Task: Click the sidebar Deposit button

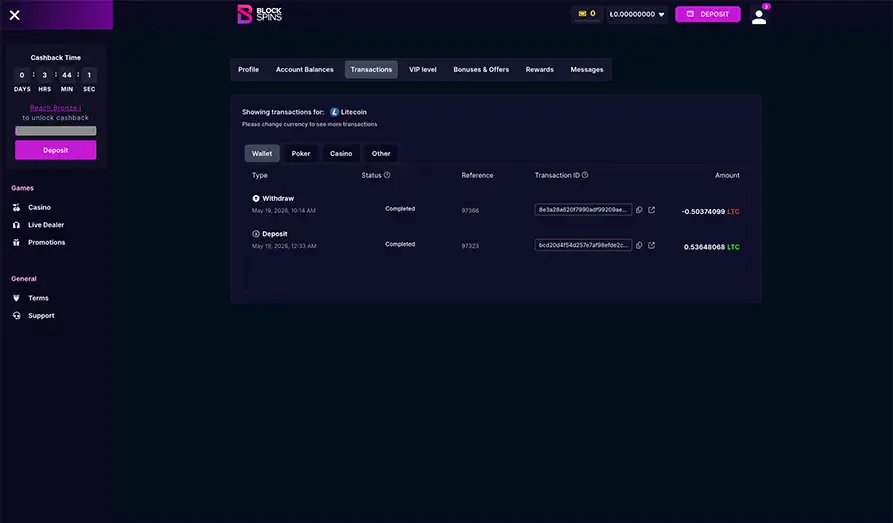Action: pos(55,150)
